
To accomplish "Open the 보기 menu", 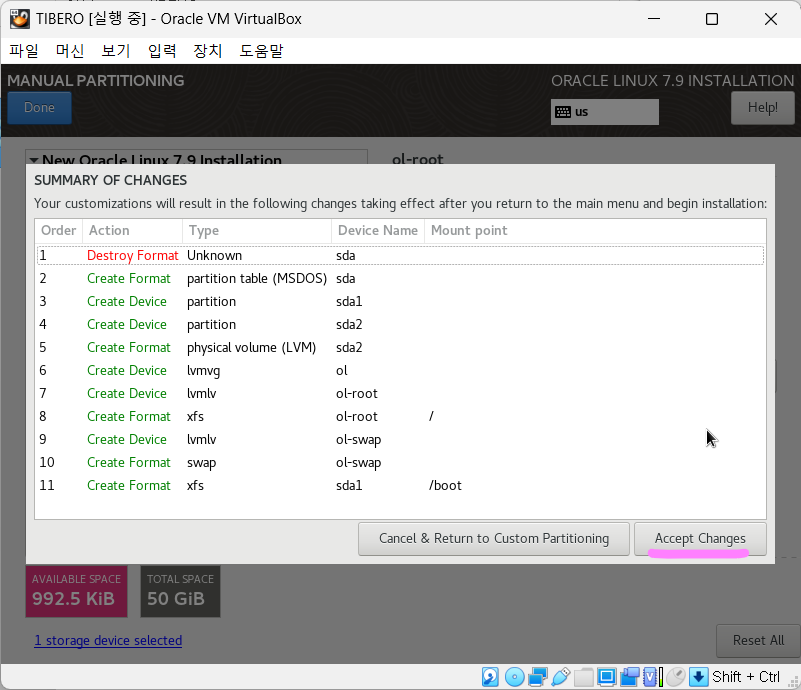I will coord(116,51).
